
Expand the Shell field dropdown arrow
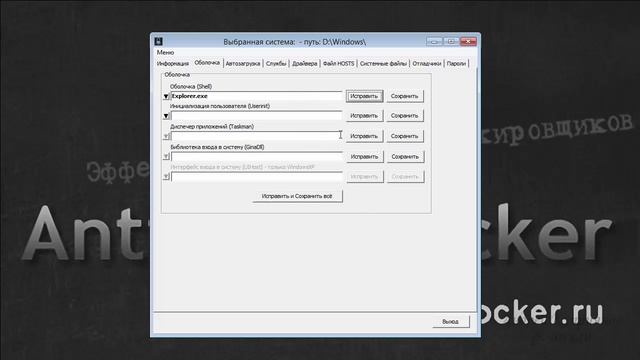166,96
